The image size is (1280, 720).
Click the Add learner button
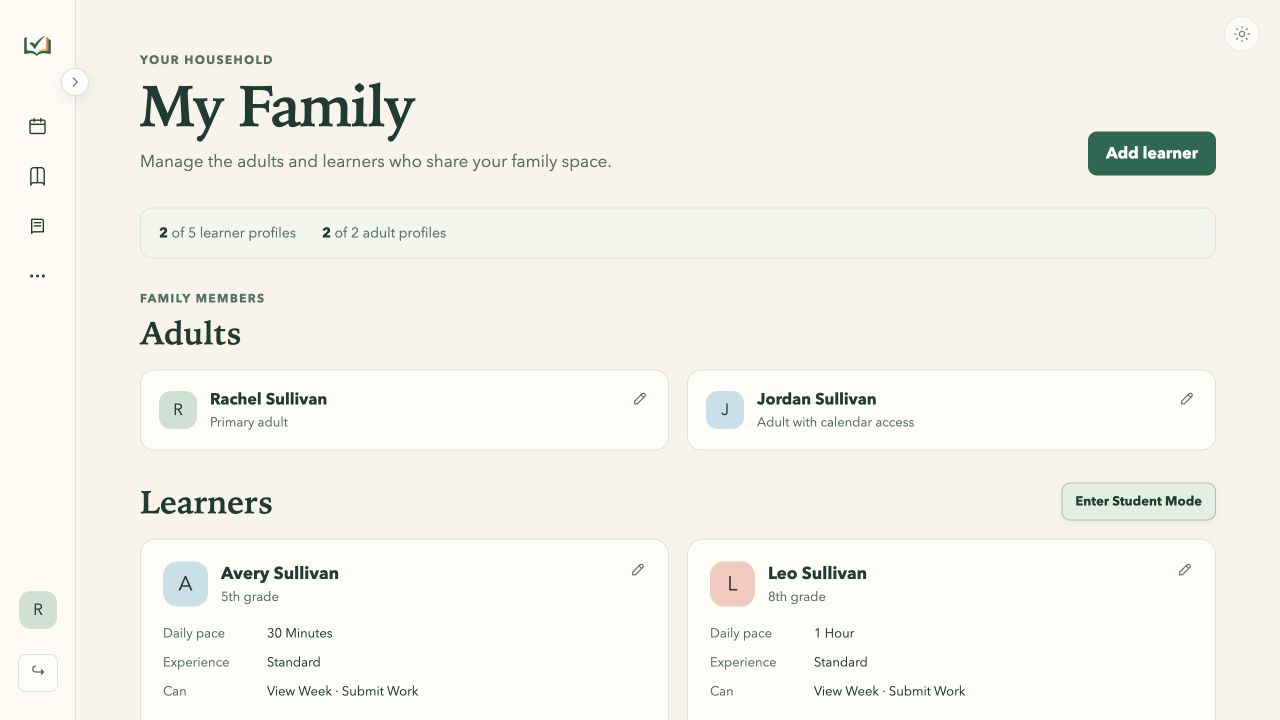[1152, 153]
